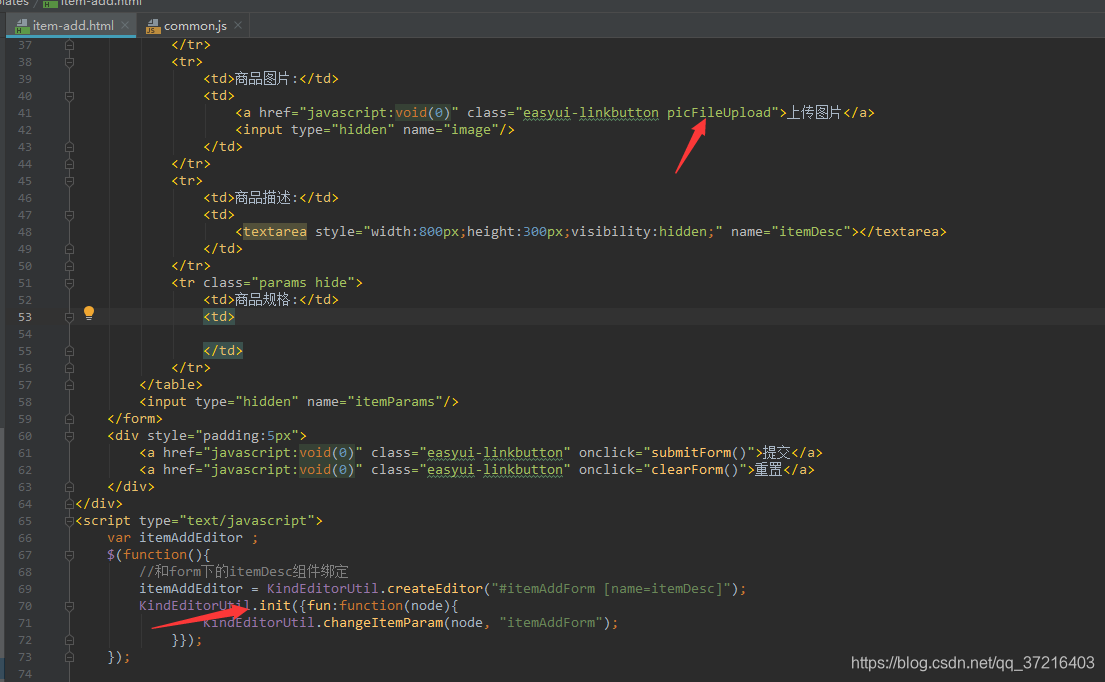Collapse the fold marker at line 38
Viewport: 1105px width, 682px height.
click(69, 62)
